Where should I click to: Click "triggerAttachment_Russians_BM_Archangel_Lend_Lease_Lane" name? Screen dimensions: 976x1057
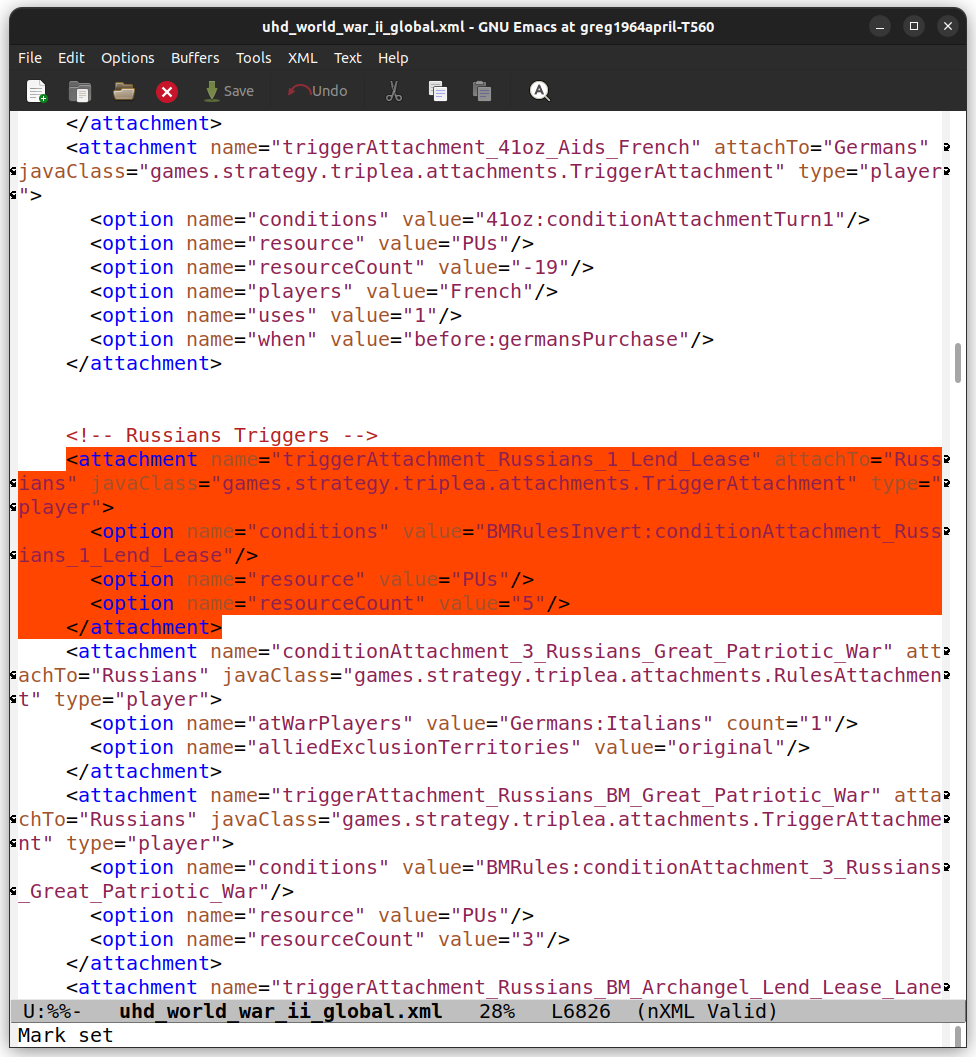(x=606, y=988)
